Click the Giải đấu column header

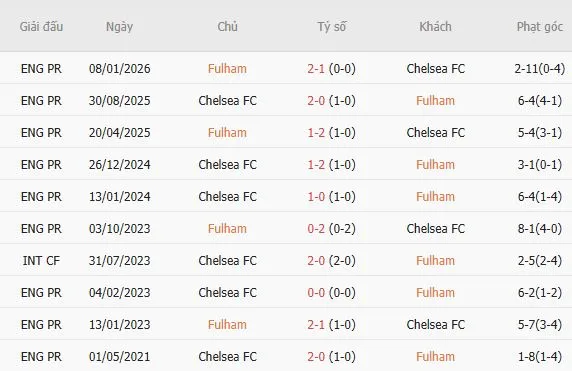[x=41, y=27]
